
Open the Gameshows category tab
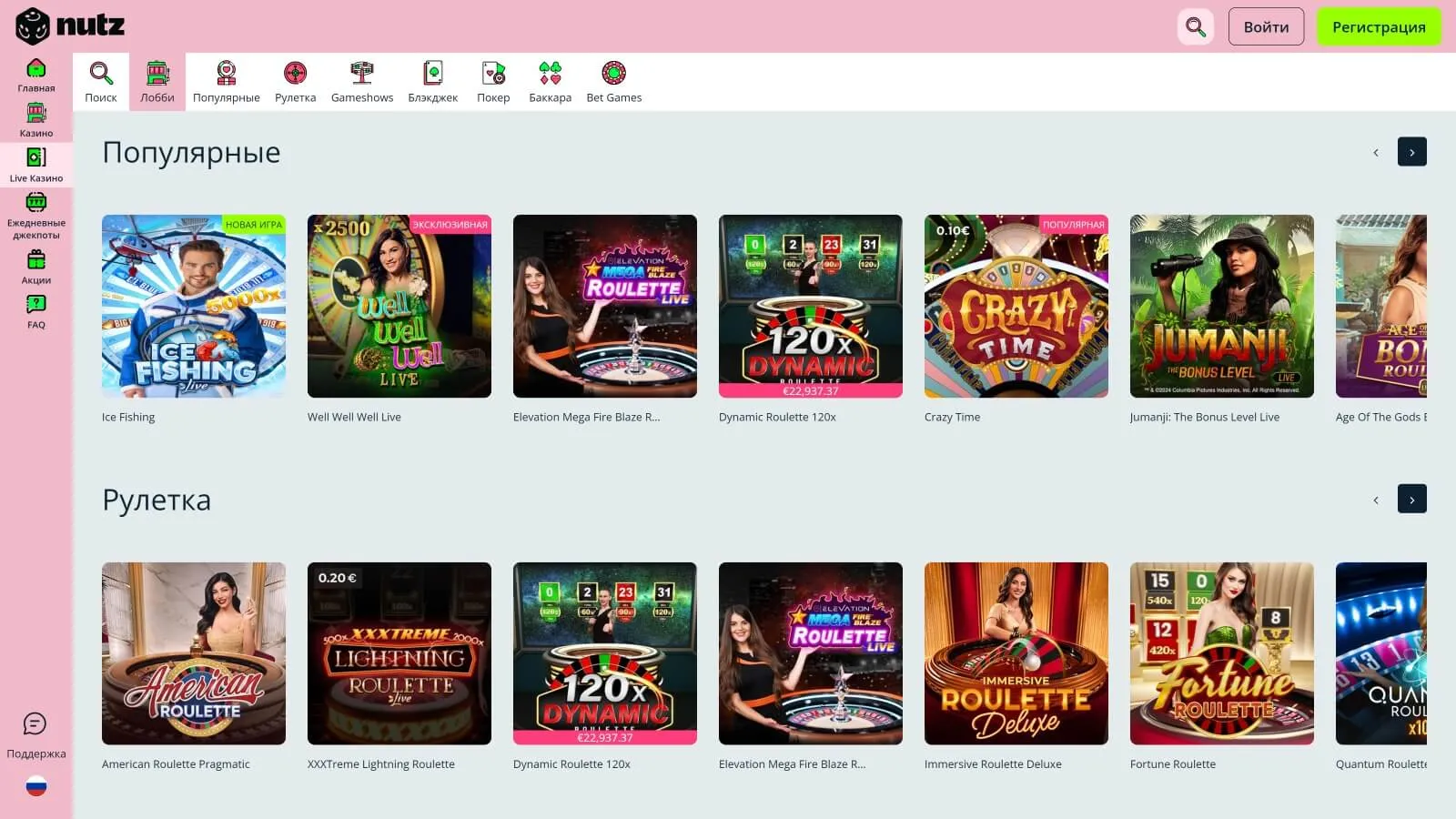pyautogui.click(x=362, y=82)
